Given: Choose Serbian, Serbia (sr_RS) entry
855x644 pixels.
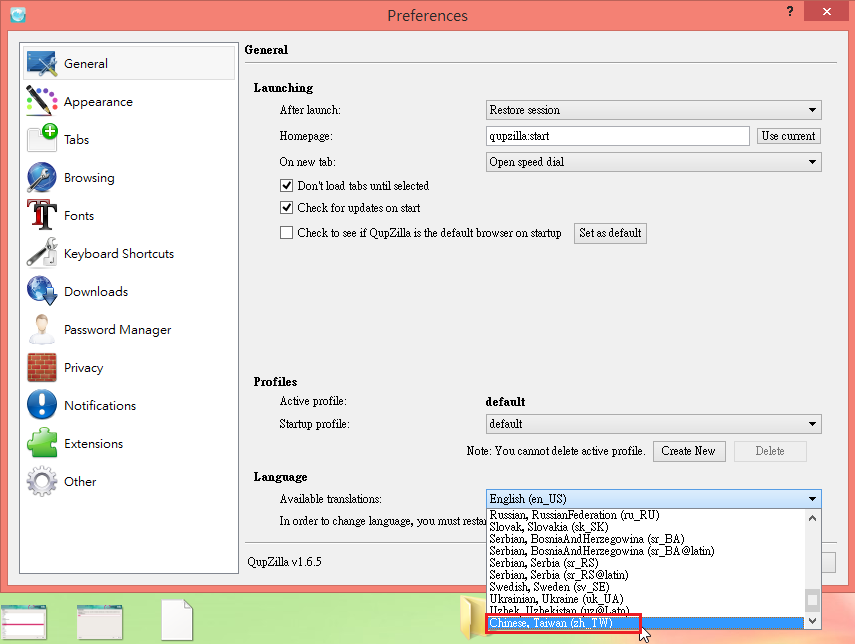Looking at the screenshot, I should (x=646, y=563).
